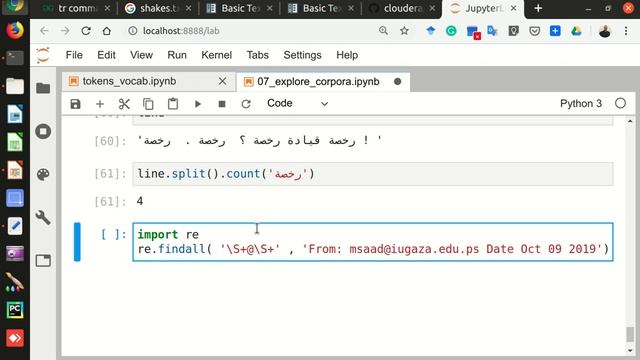Open the Settings menu

point(302,55)
